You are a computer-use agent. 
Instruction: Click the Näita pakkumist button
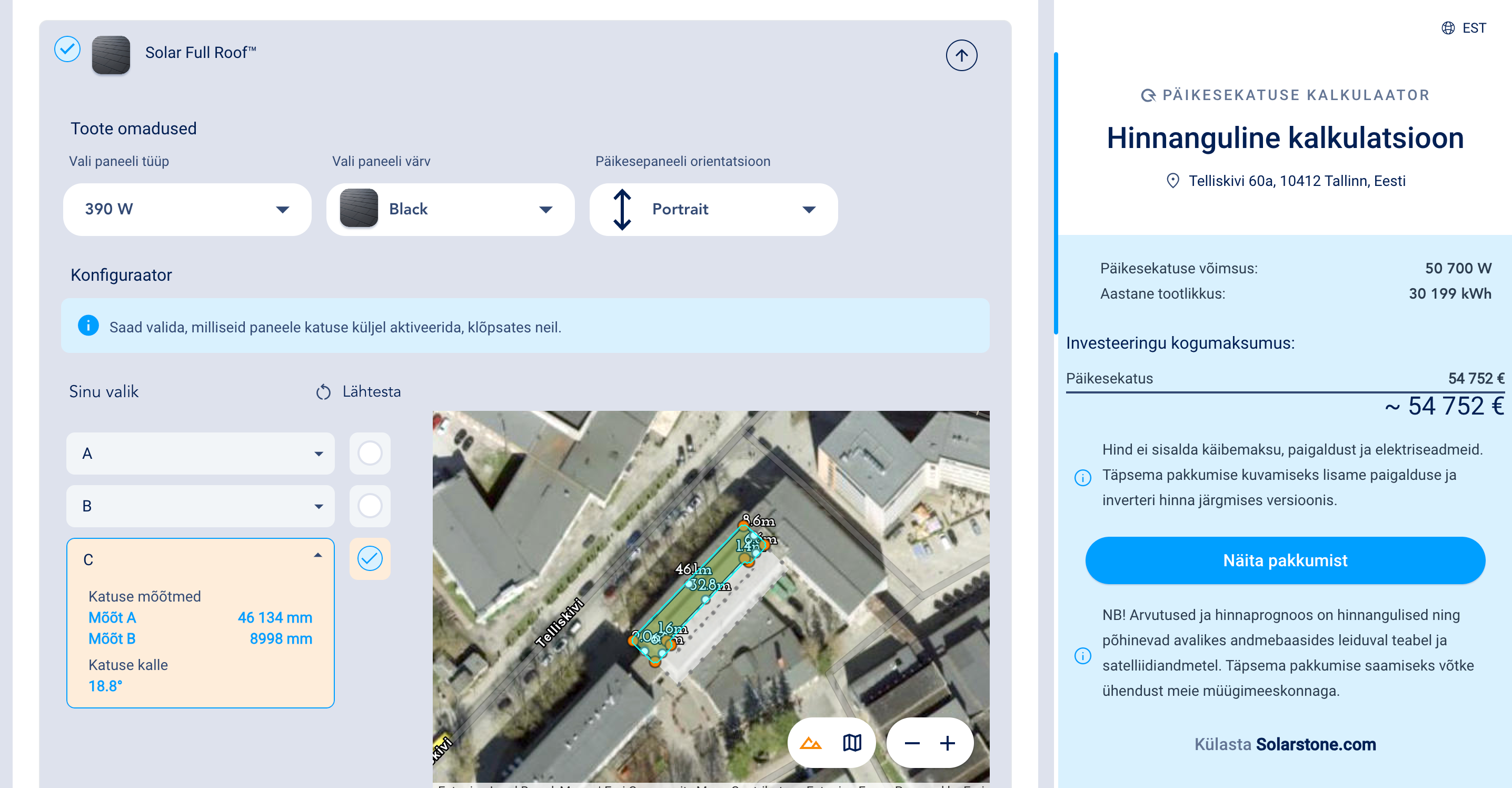(x=1285, y=560)
